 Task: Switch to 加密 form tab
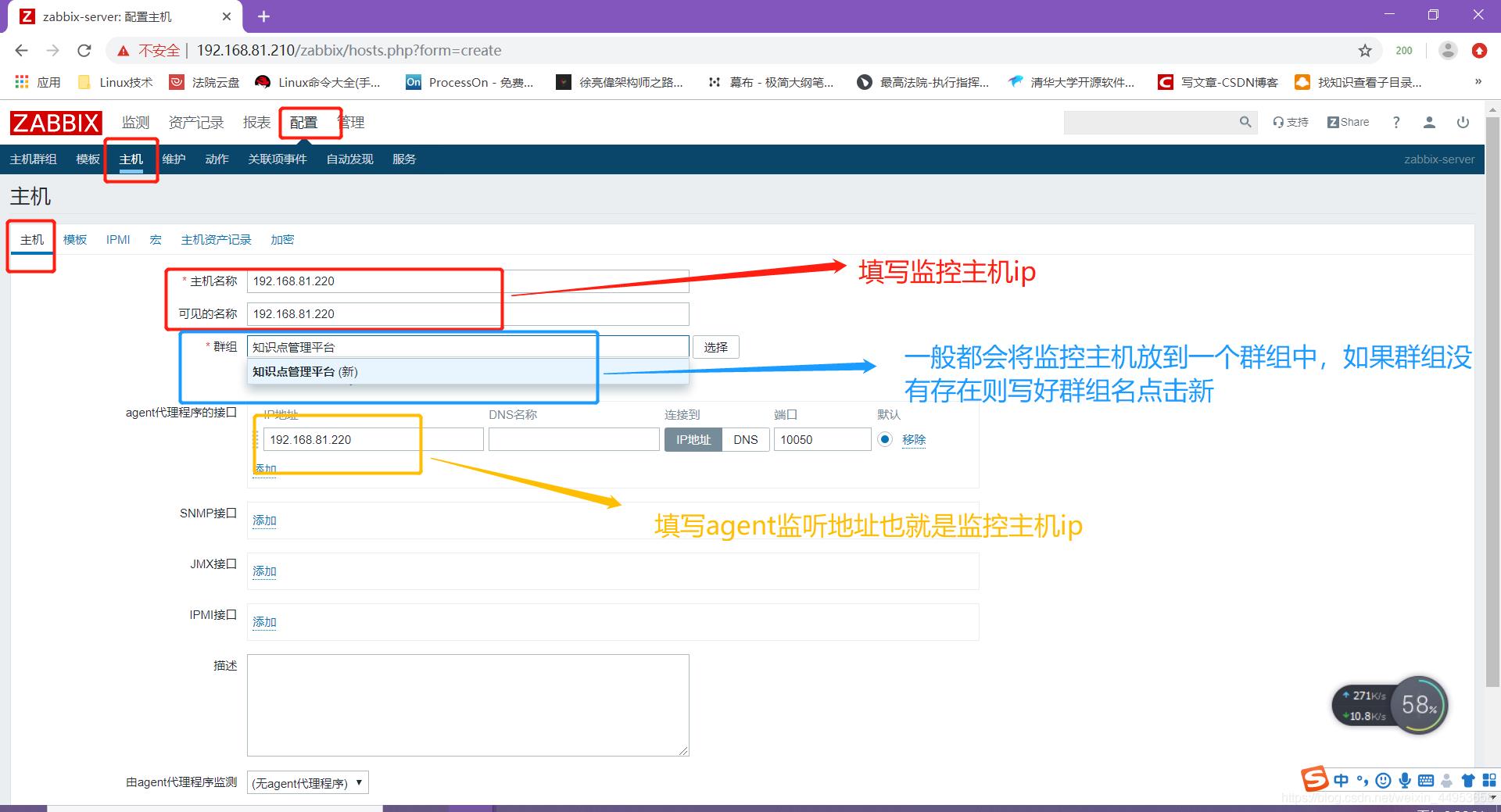[282, 240]
